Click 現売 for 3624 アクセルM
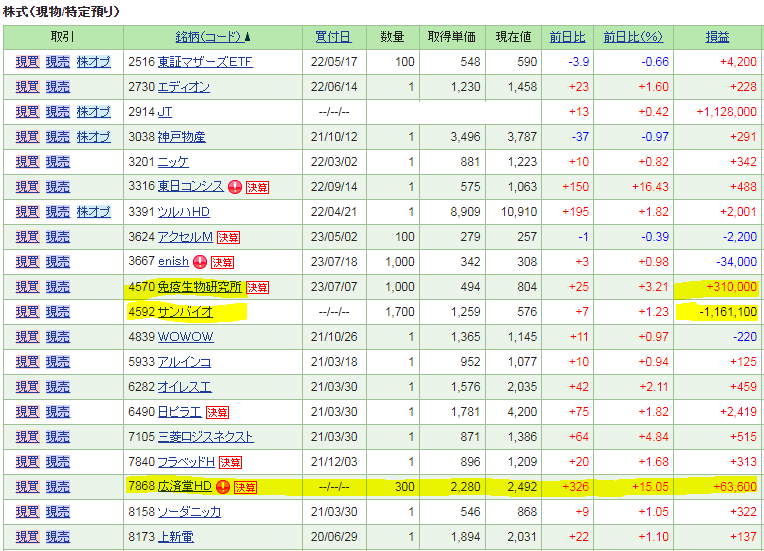The height and width of the screenshot is (551, 764). coord(57,237)
